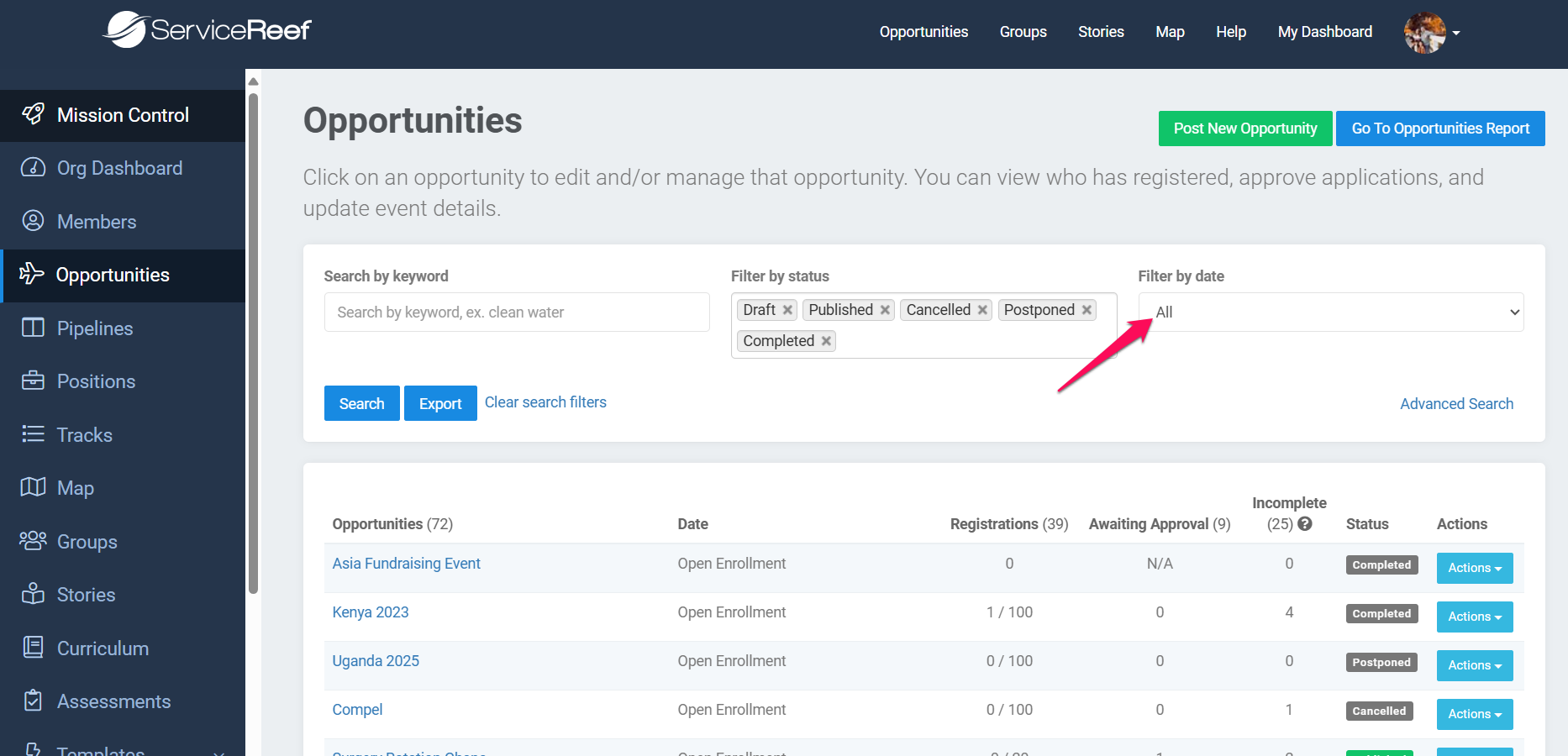The height and width of the screenshot is (756, 1568).
Task: Click Post New Opportunity button
Action: (1245, 129)
